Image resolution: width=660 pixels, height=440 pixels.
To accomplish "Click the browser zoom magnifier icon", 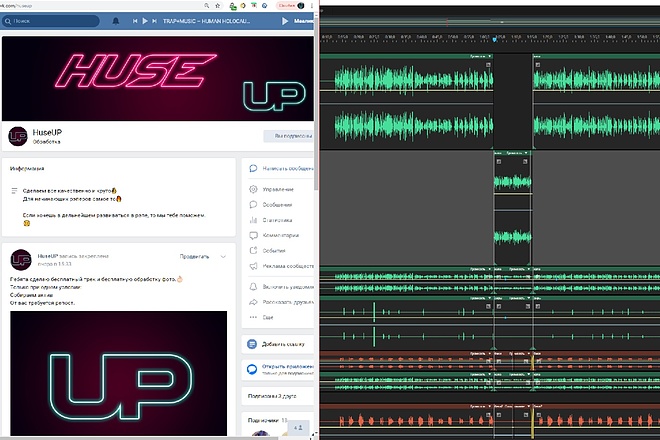I will click(x=207, y=5).
